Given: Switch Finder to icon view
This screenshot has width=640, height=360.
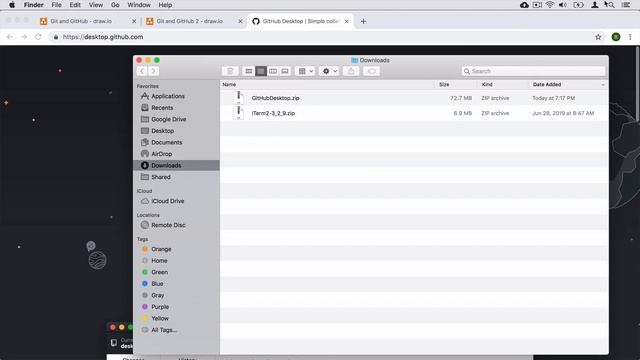Looking at the screenshot, I should [248, 71].
